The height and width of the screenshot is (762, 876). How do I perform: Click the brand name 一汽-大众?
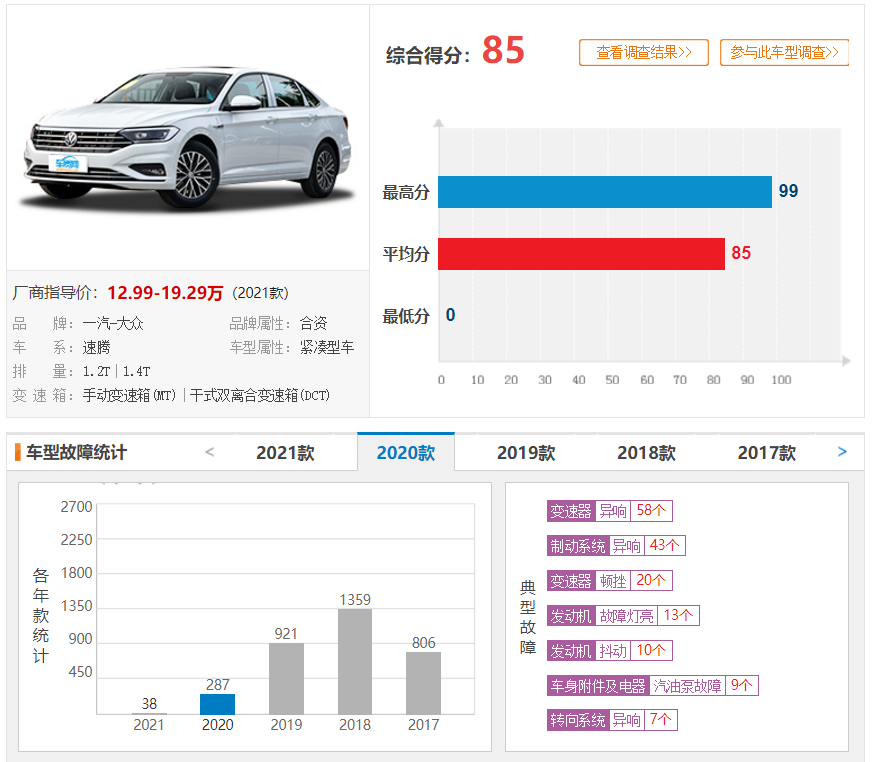pos(113,323)
